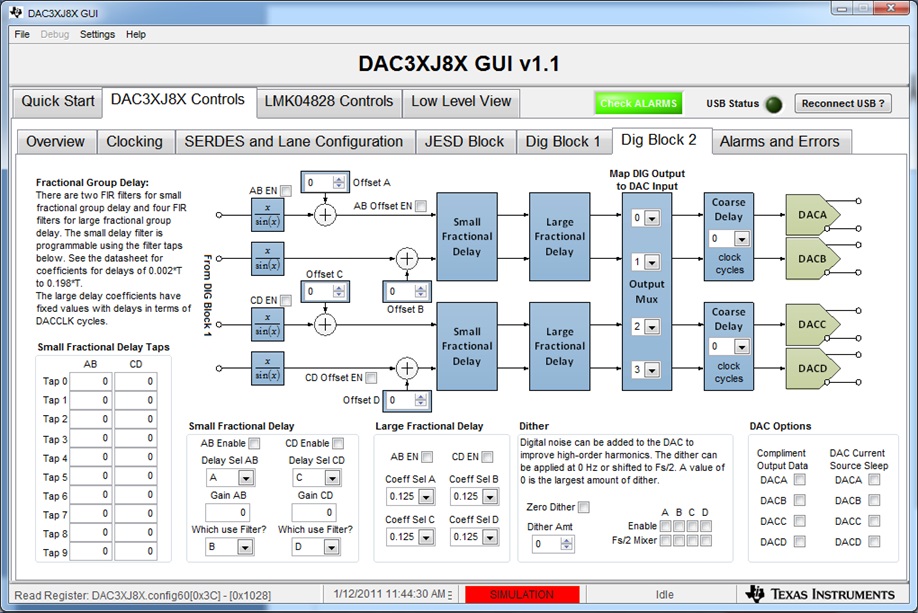Open Which use Filter dropdown showing D
The width and height of the screenshot is (918, 613).
pyautogui.click(x=331, y=547)
